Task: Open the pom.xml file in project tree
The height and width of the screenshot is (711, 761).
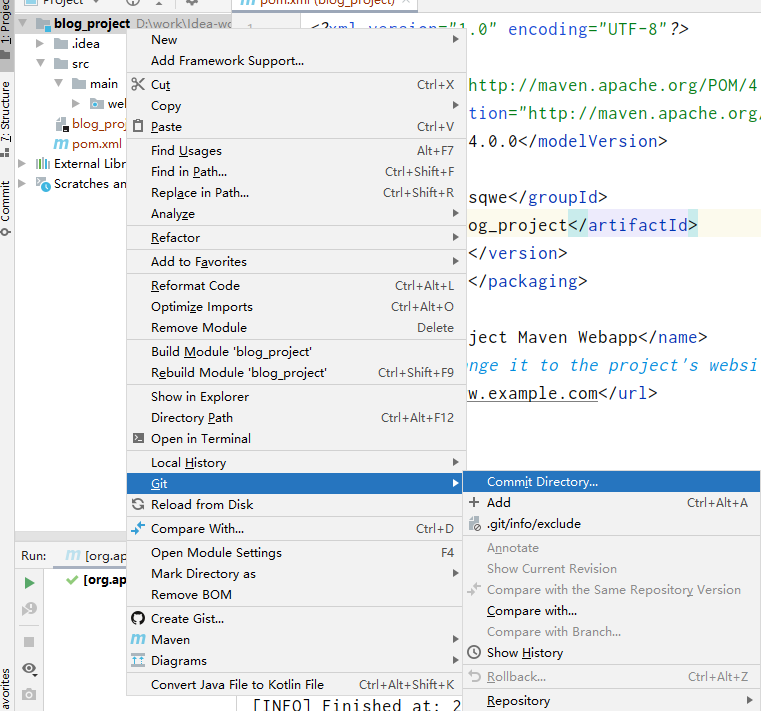Action: 97,144
